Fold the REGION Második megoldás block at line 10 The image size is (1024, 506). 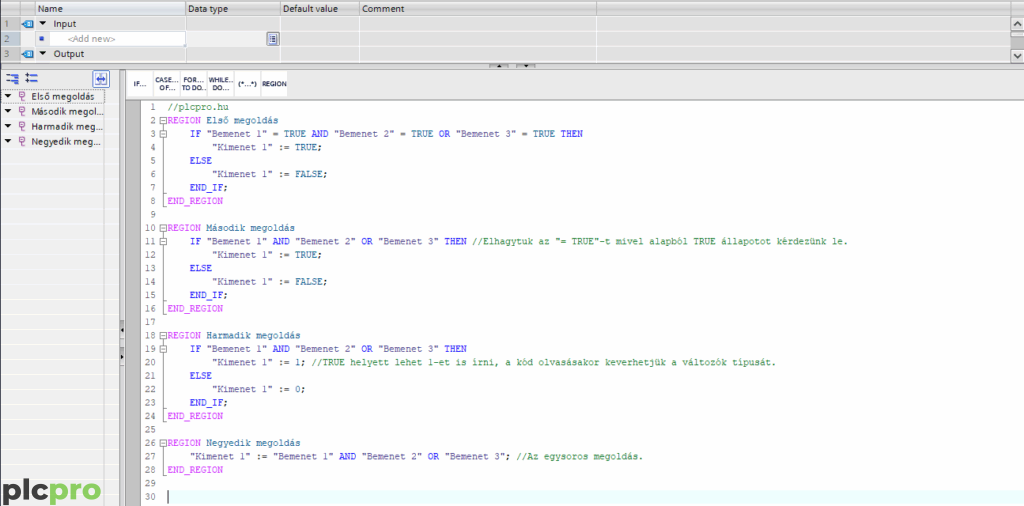coord(163,228)
